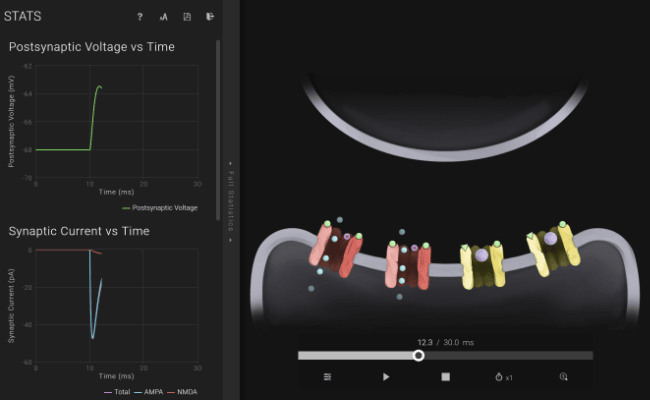
Task: Toggle the Total current legend entry
Action: [119, 392]
